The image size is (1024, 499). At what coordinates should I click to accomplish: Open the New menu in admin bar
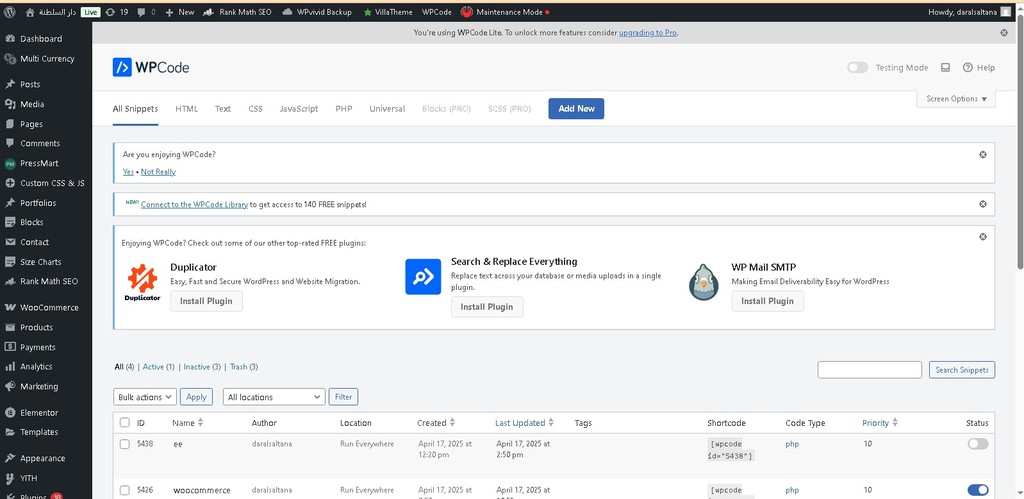point(180,12)
